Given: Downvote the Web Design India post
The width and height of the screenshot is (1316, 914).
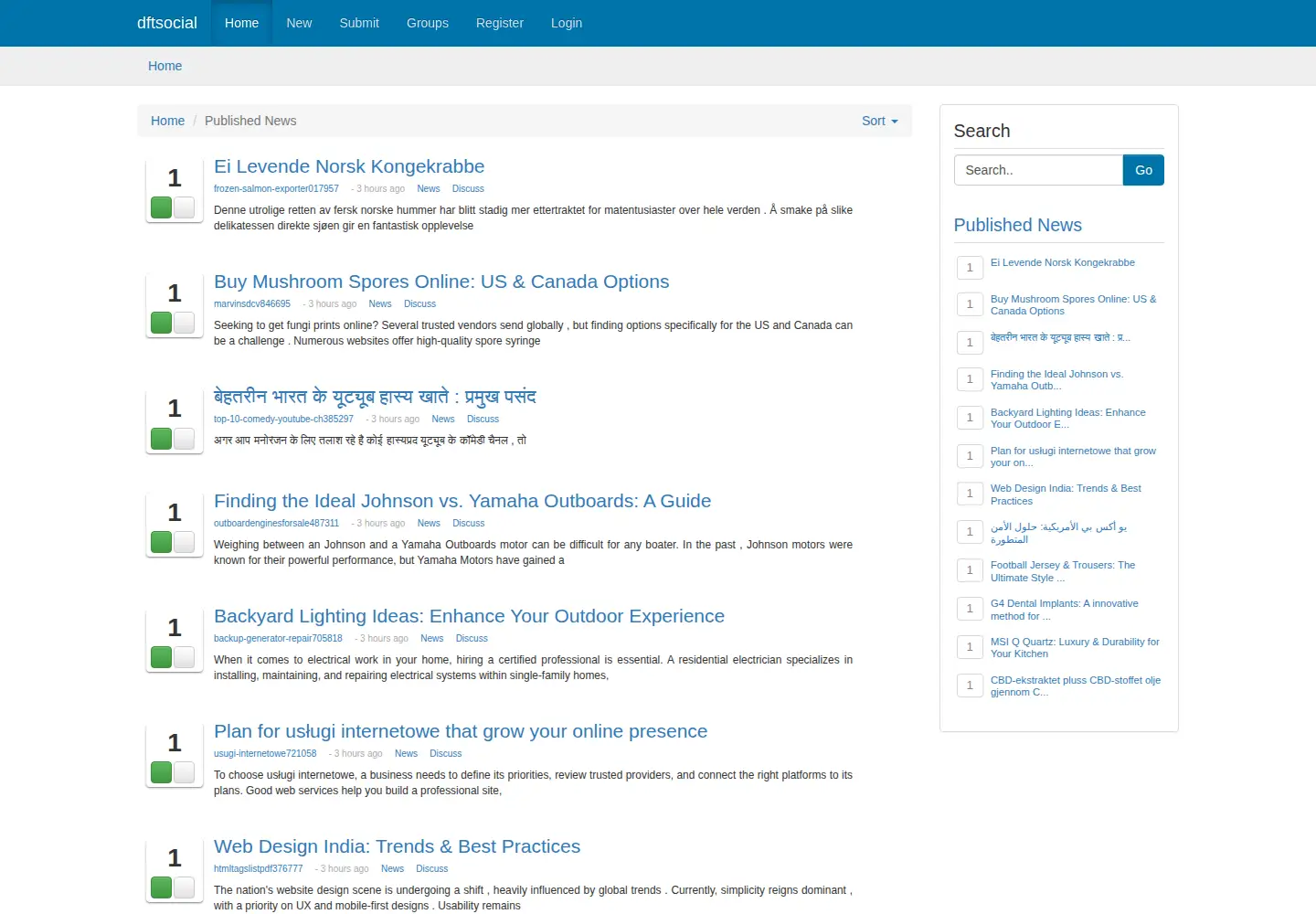Looking at the screenshot, I should click(184, 887).
